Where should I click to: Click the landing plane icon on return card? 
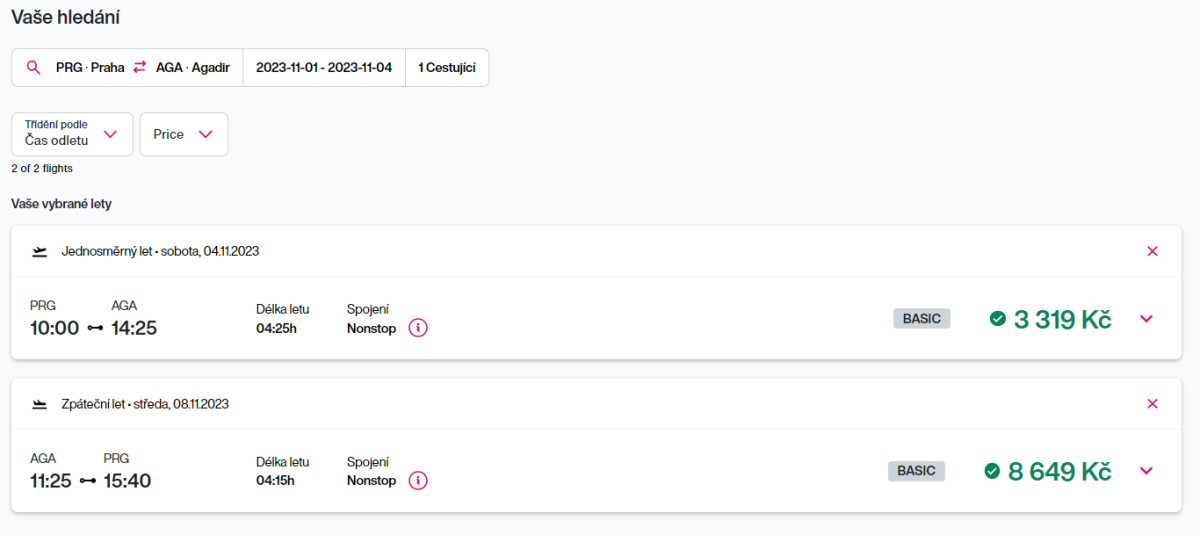point(40,405)
